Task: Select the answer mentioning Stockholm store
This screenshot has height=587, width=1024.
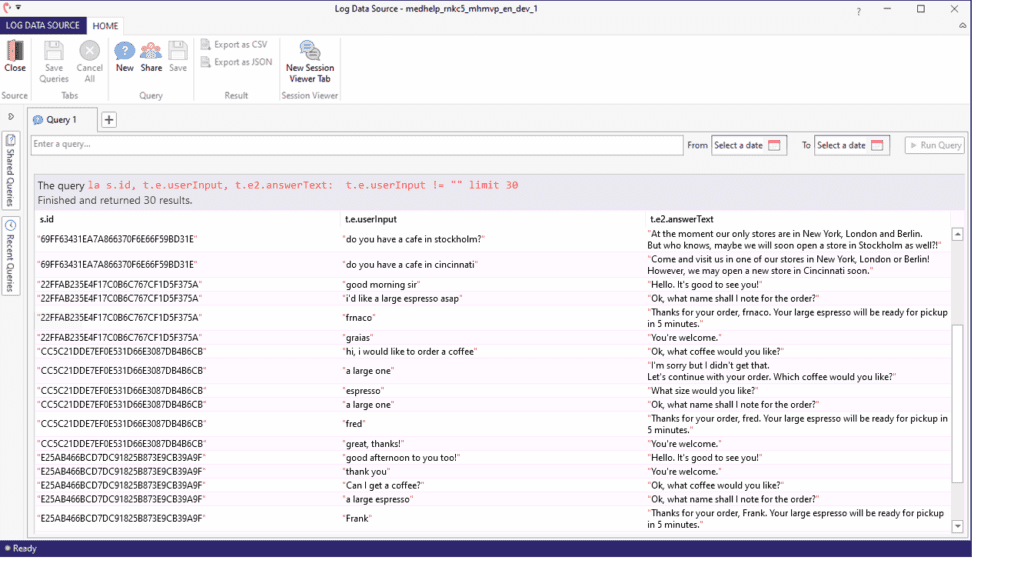Action: point(795,240)
